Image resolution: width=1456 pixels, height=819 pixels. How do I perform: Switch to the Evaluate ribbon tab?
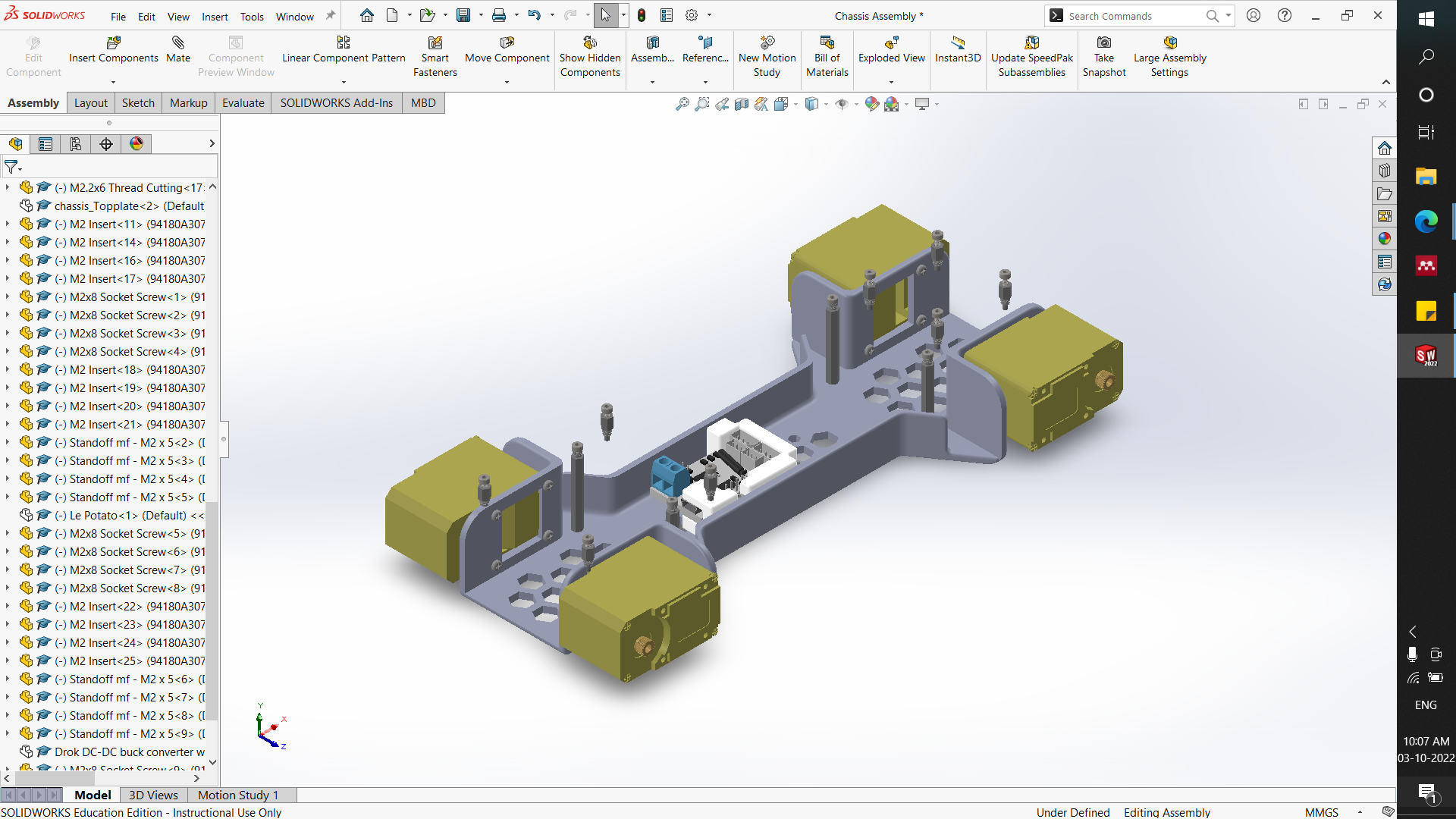coord(243,102)
